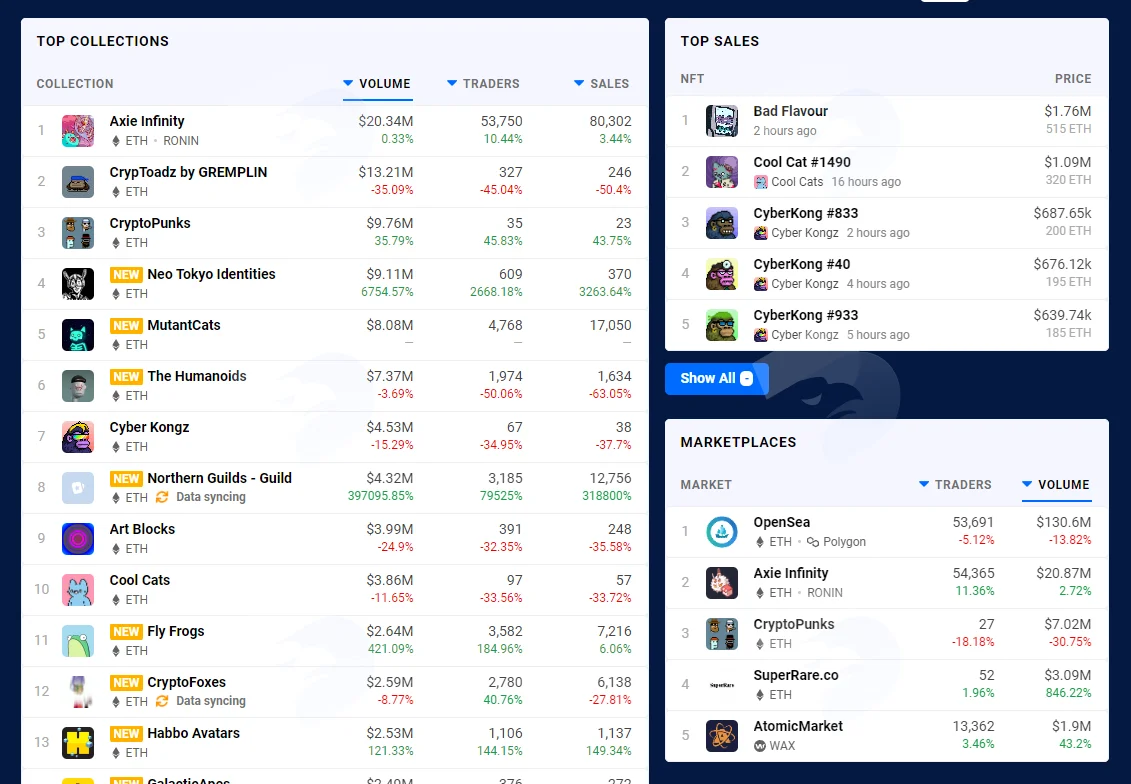Sort collections by Traders column

(483, 84)
